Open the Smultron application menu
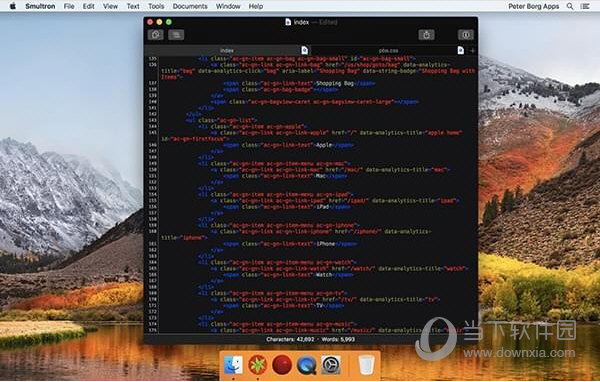This screenshot has height=382, width=600. (x=40, y=6)
